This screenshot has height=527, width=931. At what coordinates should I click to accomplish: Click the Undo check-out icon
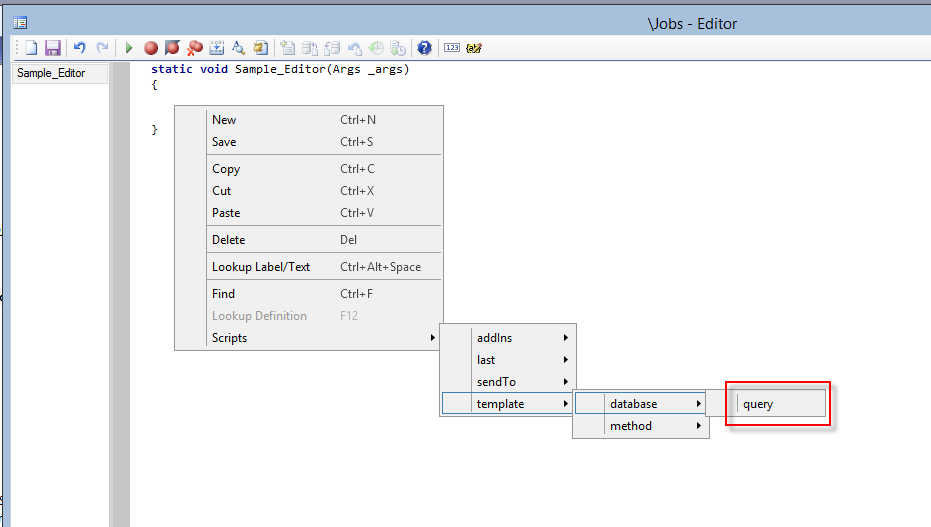click(354, 48)
